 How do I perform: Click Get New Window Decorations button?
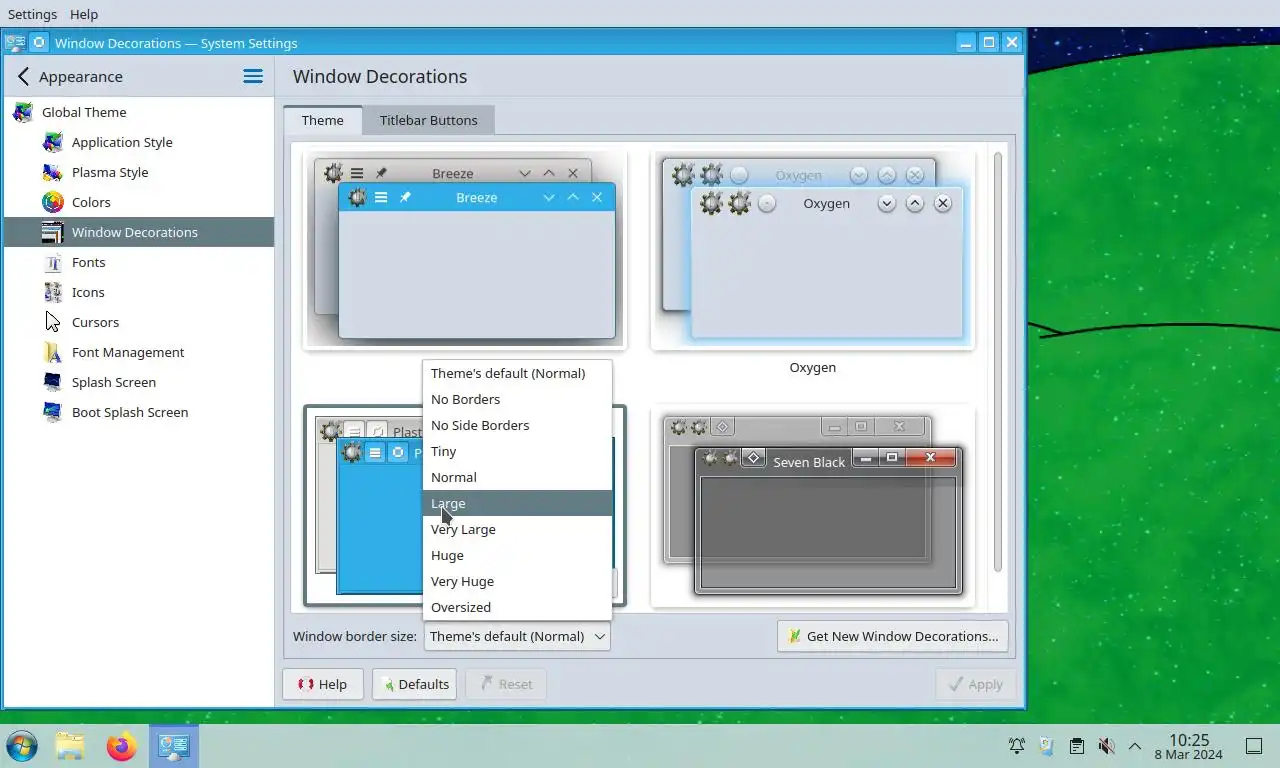tap(892, 636)
